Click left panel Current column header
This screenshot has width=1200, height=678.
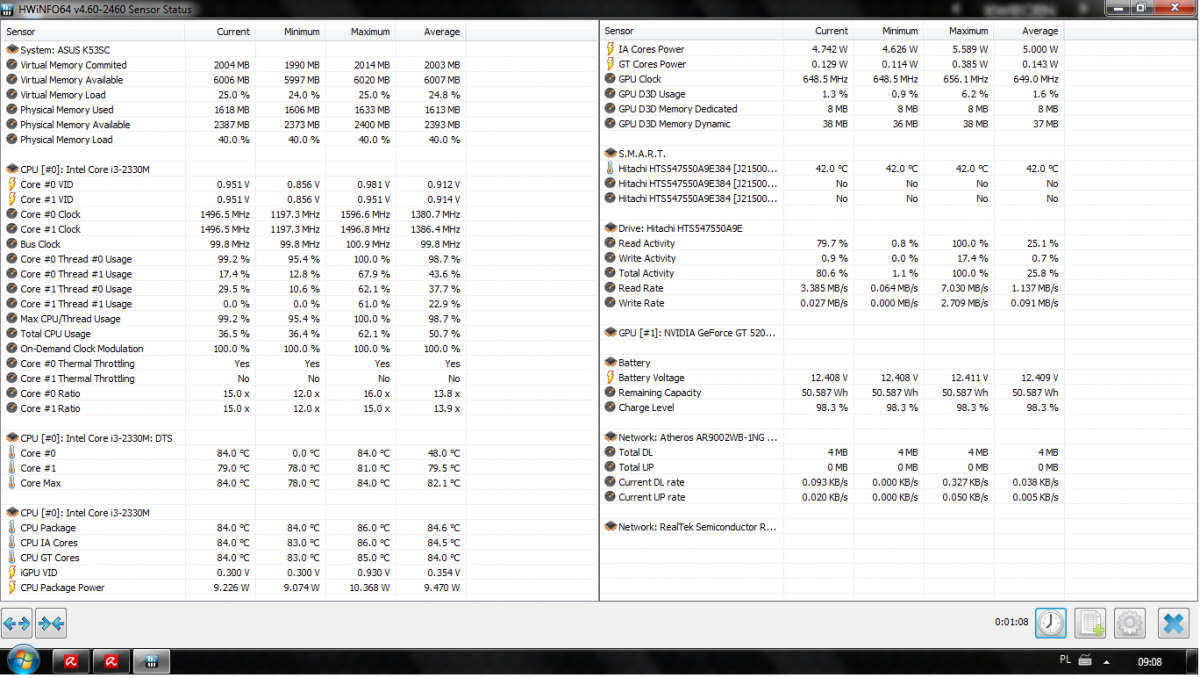(220, 31)
